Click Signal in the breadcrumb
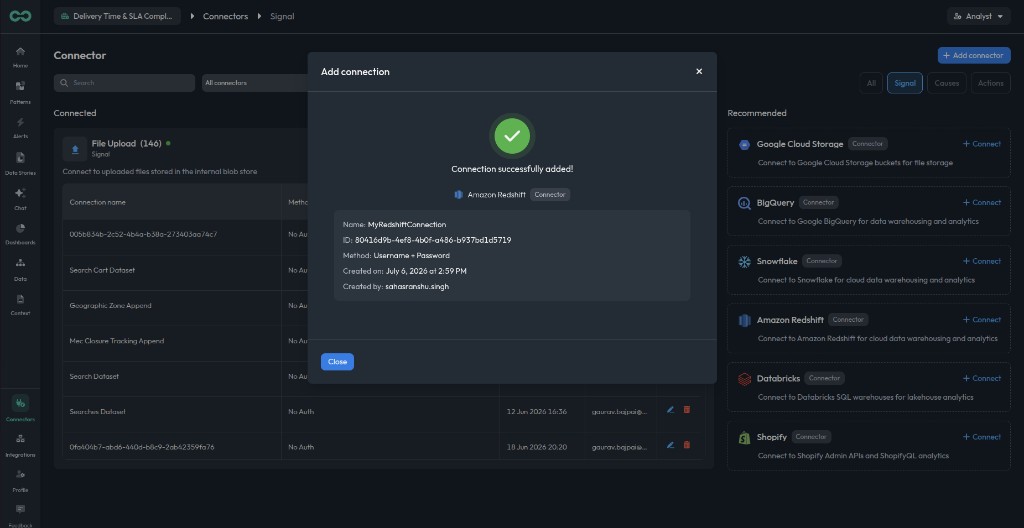The width and height of the screenshot is (1024, 528). pos(282,16)
